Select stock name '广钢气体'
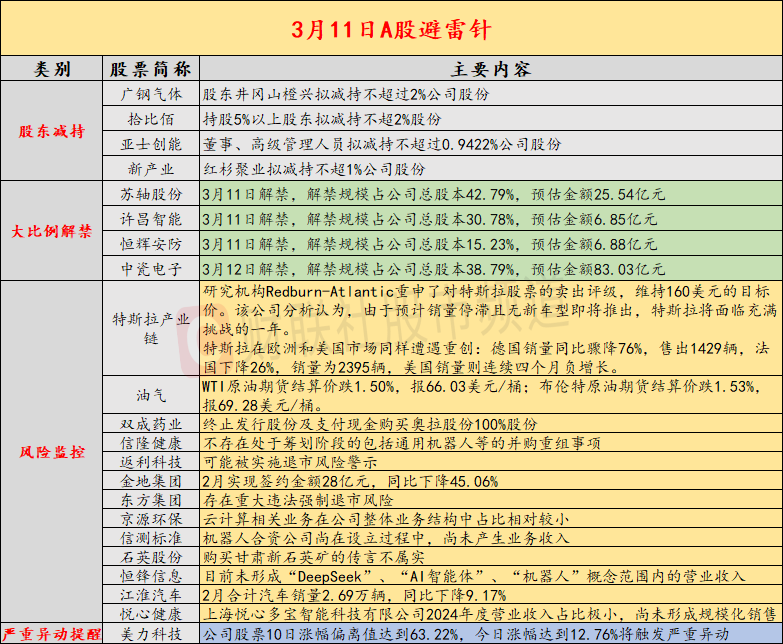 click(151, 94)
